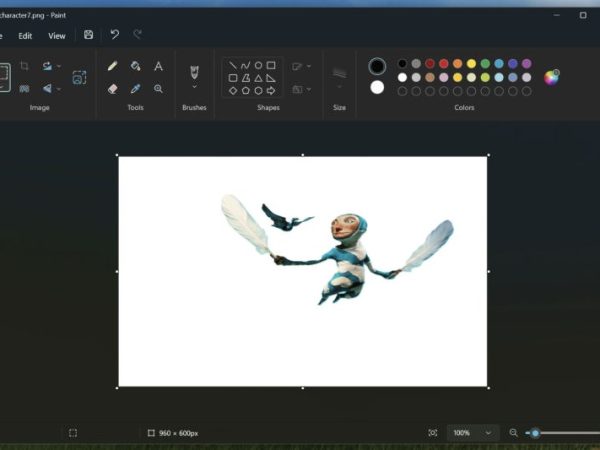Open the Brushes dropdown arrow
The width and height of the screenshot is (600, 450).
click(194, 87)
